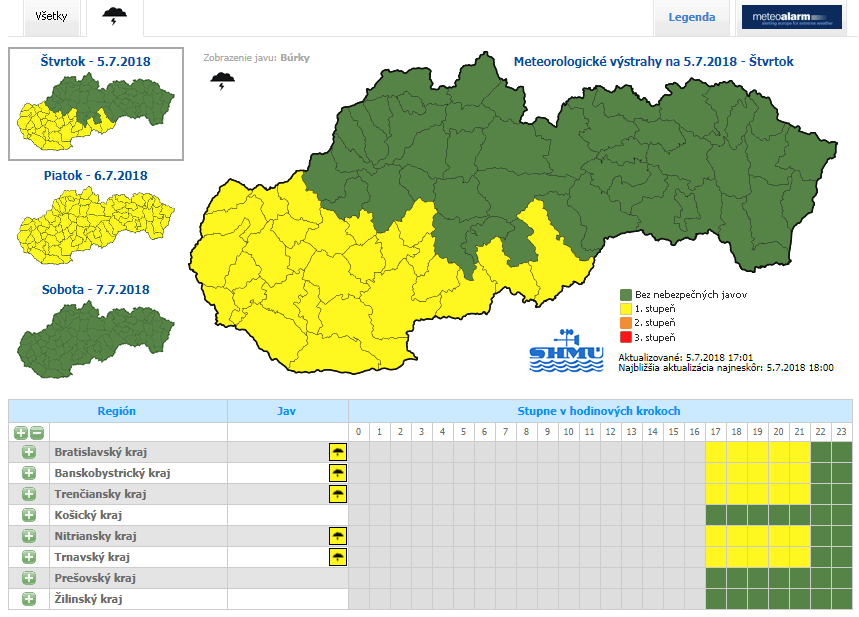Viewport: 859px width, 617px height.
Task: Click the SHMÚ logo
Action: coord(566,352)
